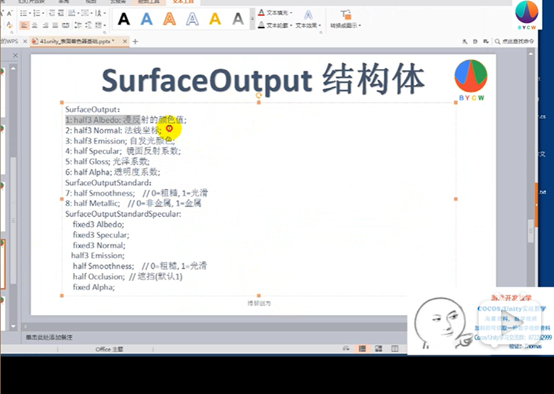Image resolution: width=554 pixels, height=394 pixels.
Task: Click the line 4: half Specular
Action: 123,151
